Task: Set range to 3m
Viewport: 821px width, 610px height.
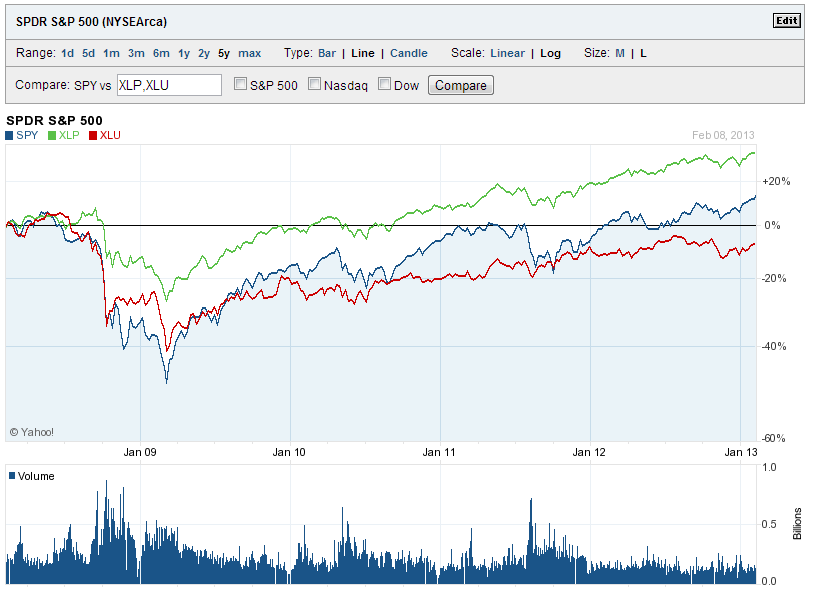Action: [136, 53]
